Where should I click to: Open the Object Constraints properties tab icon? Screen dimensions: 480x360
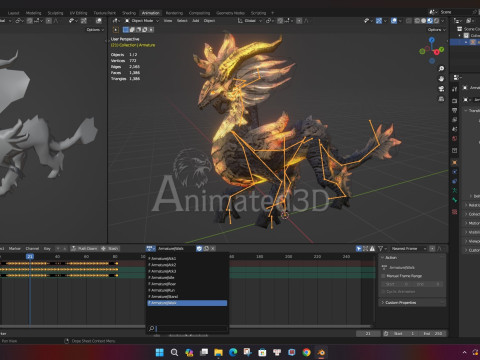pos(455,181)
